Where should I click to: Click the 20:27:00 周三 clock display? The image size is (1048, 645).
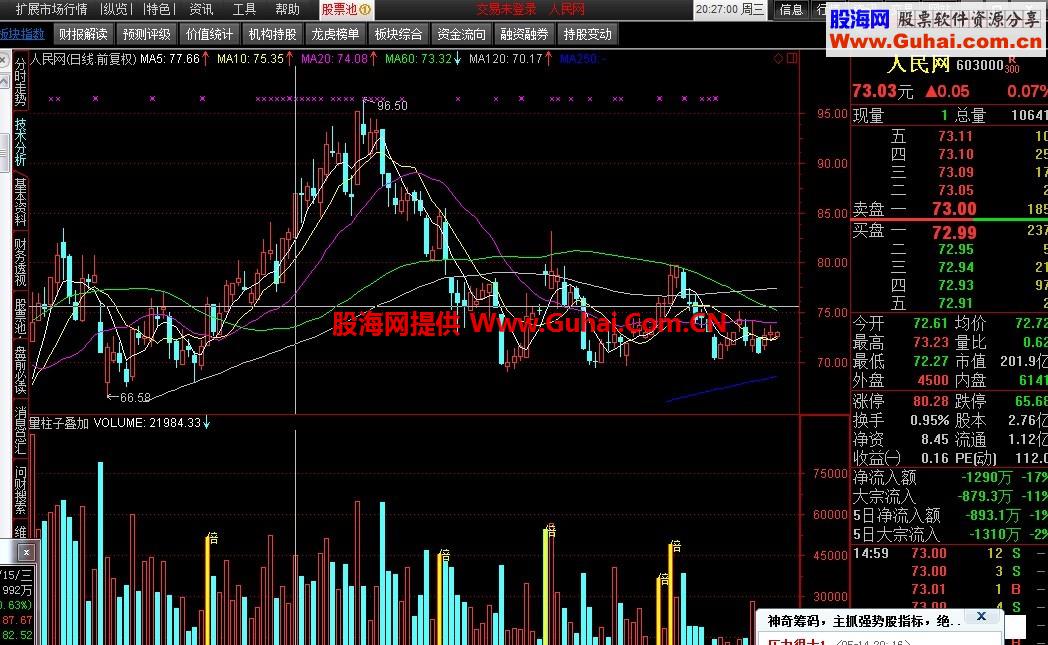730,9
